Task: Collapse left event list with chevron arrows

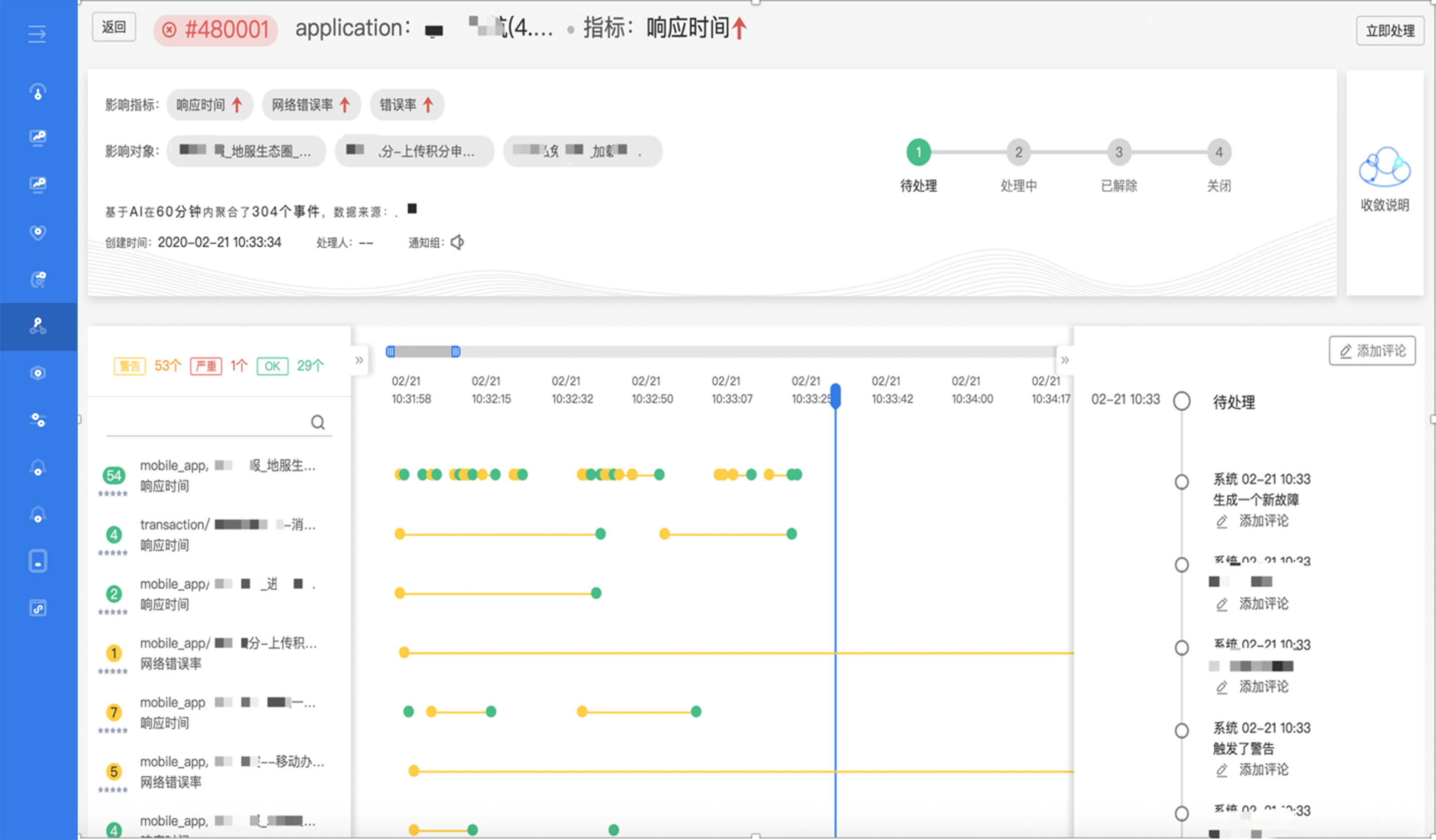Action: 359,360
